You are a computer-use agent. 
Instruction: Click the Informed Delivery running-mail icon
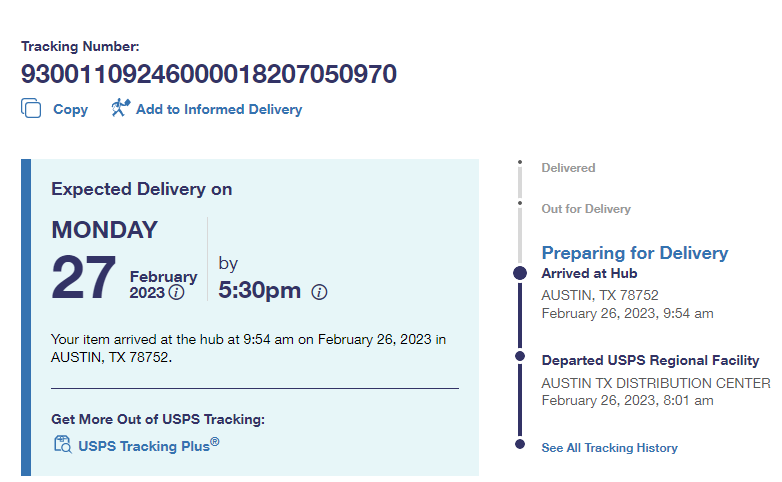[x=121, y=108]
